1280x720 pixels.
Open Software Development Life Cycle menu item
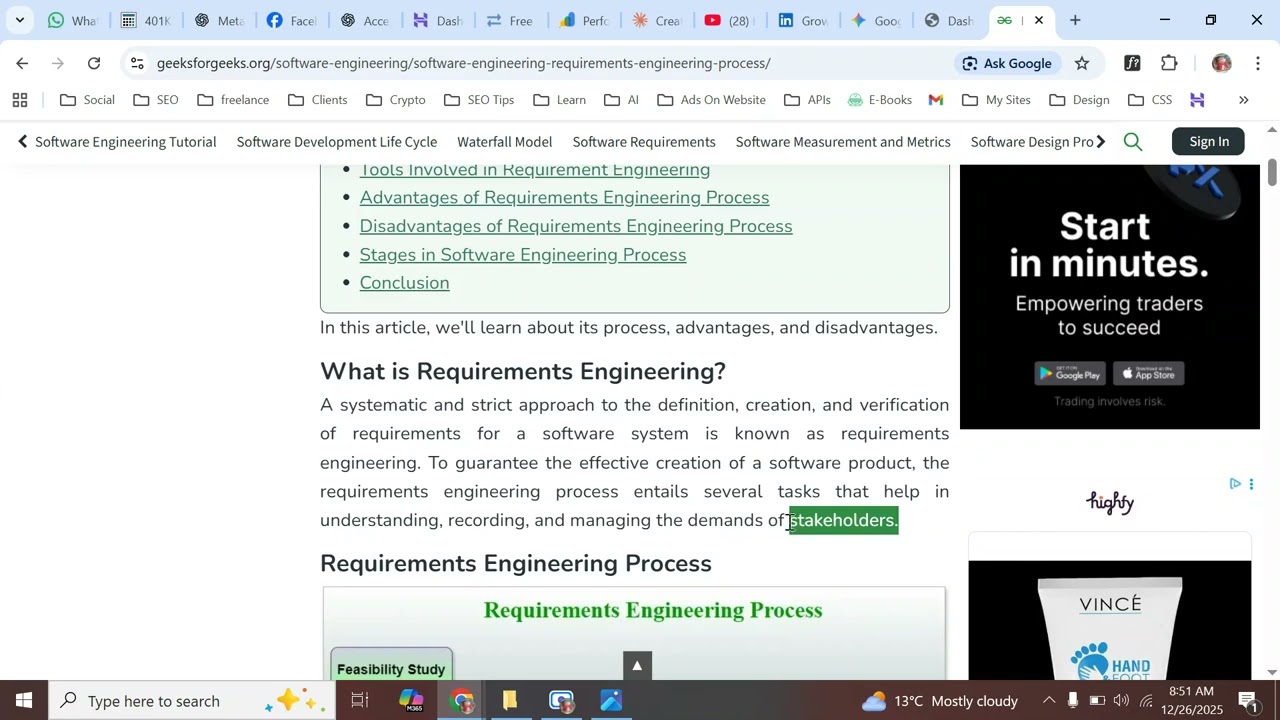[x=337, y=142]
